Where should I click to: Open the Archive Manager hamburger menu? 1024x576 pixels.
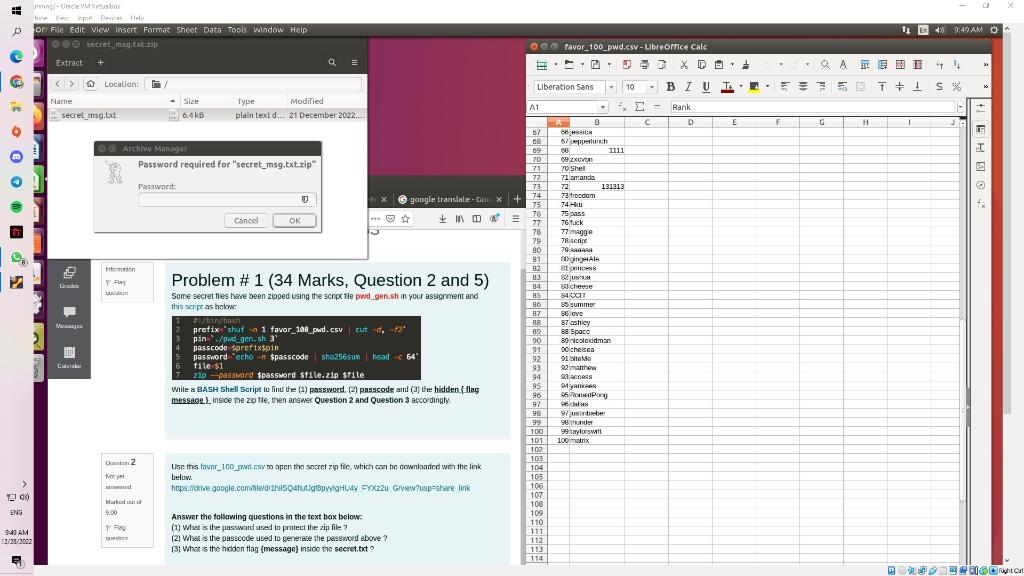pos(355,63)
